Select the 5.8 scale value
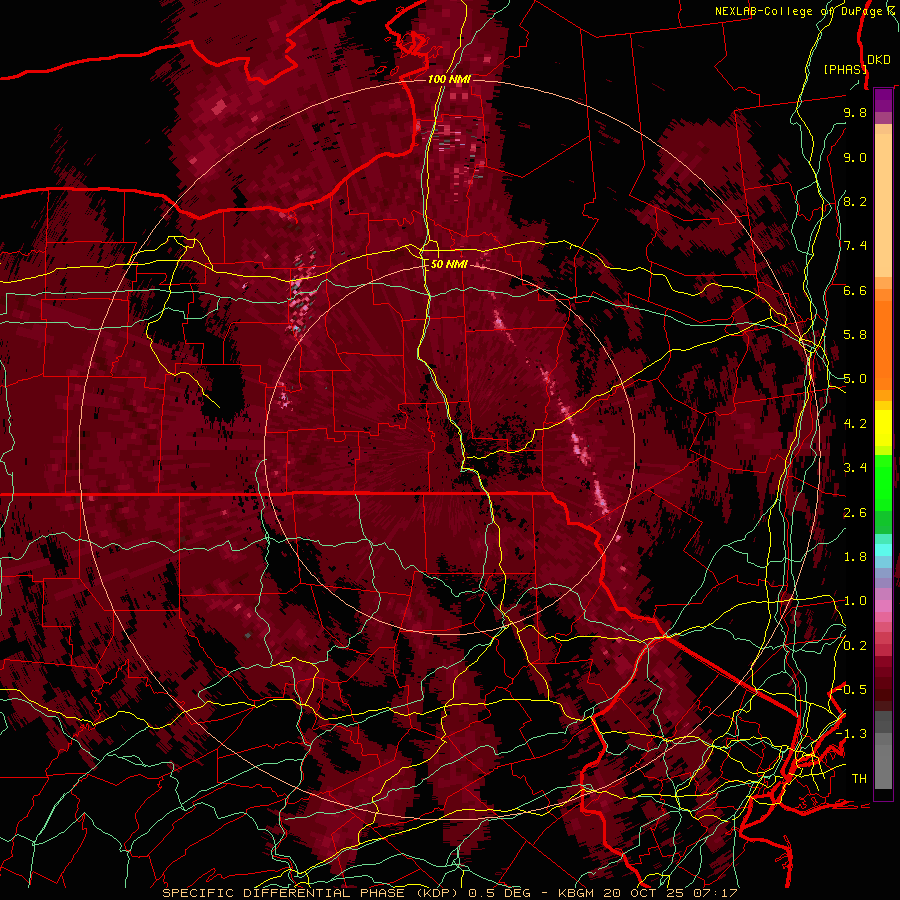Screen dimensions: 900x900 click(x=855, y=335)
